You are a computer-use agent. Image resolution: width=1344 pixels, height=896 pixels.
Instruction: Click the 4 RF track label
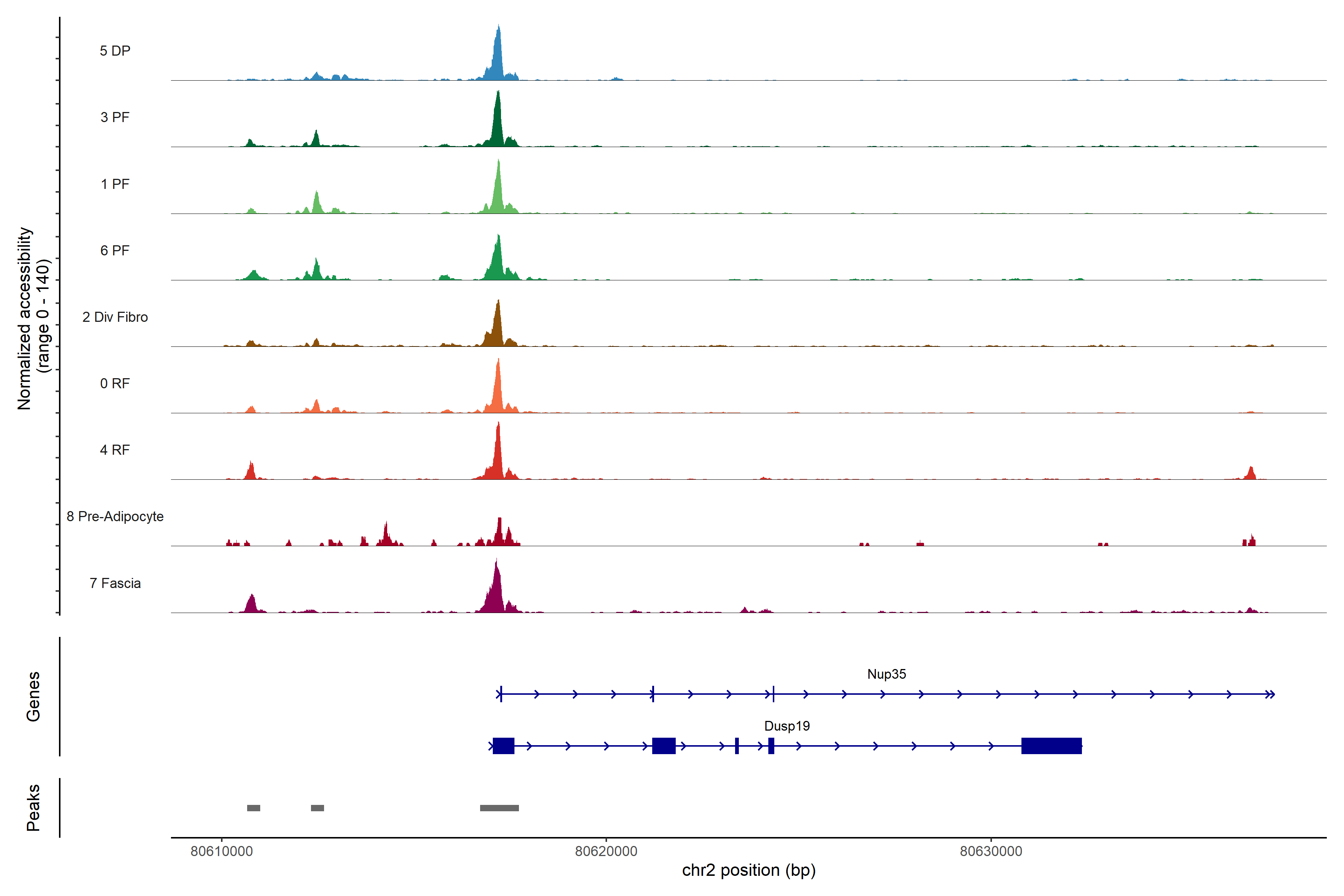pyautogui.click(x=115, y=450)
